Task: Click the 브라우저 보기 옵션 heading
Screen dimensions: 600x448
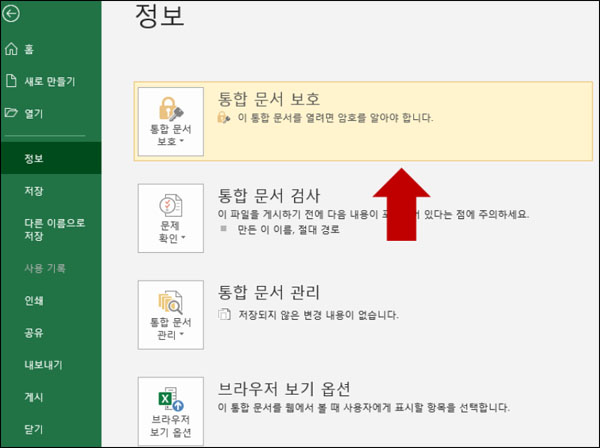Action: [x=284, y=389]
